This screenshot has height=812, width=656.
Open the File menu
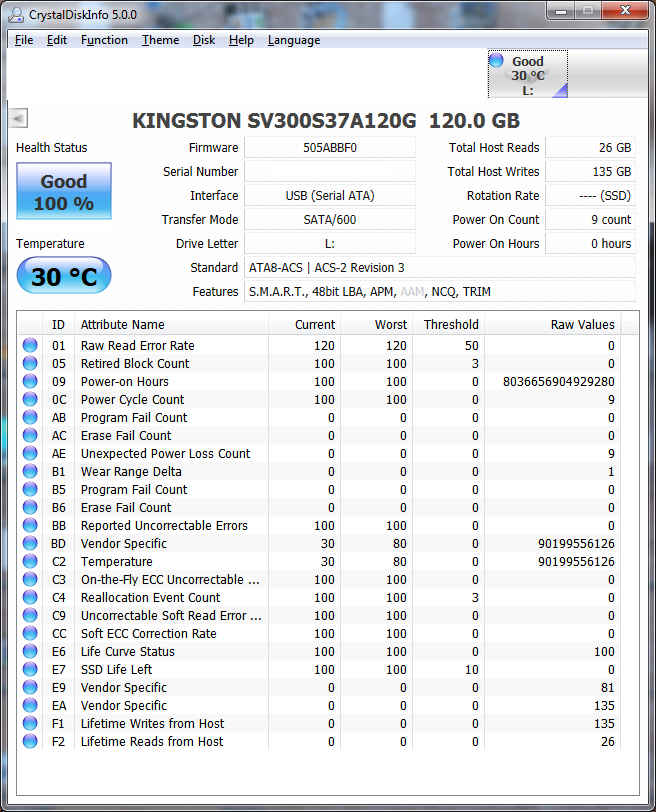tap(24, 40)
